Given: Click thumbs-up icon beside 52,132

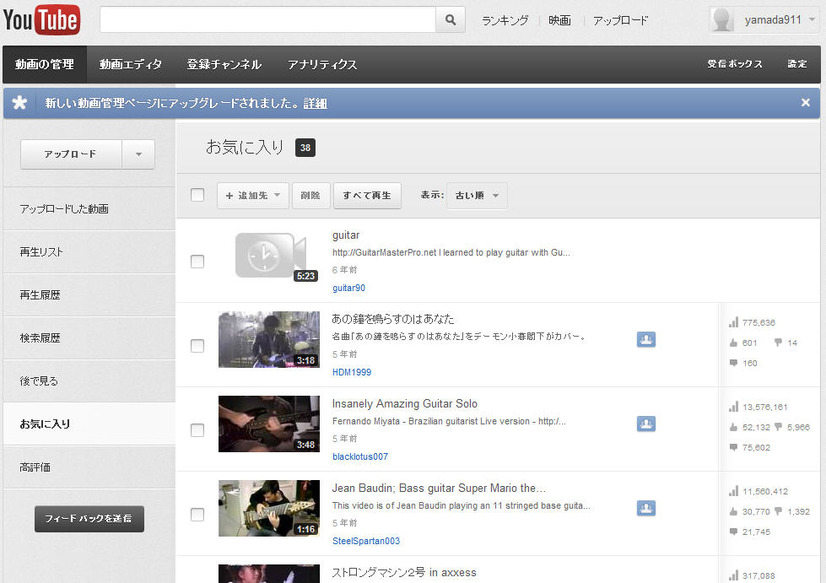Looking at the screenshot, I should click(733, 427).
